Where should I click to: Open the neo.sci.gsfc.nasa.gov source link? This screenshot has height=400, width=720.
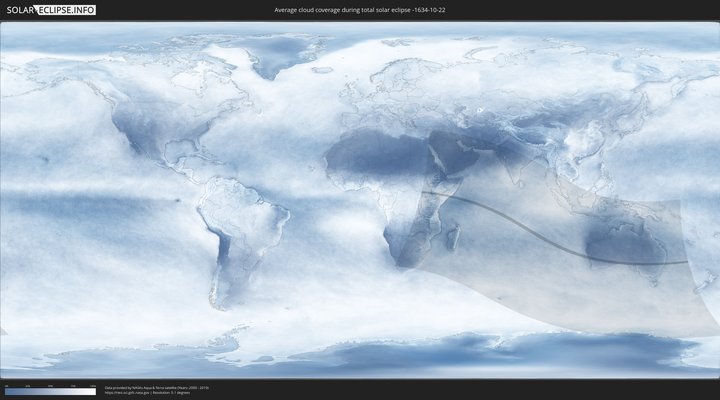tap(124, 392)
